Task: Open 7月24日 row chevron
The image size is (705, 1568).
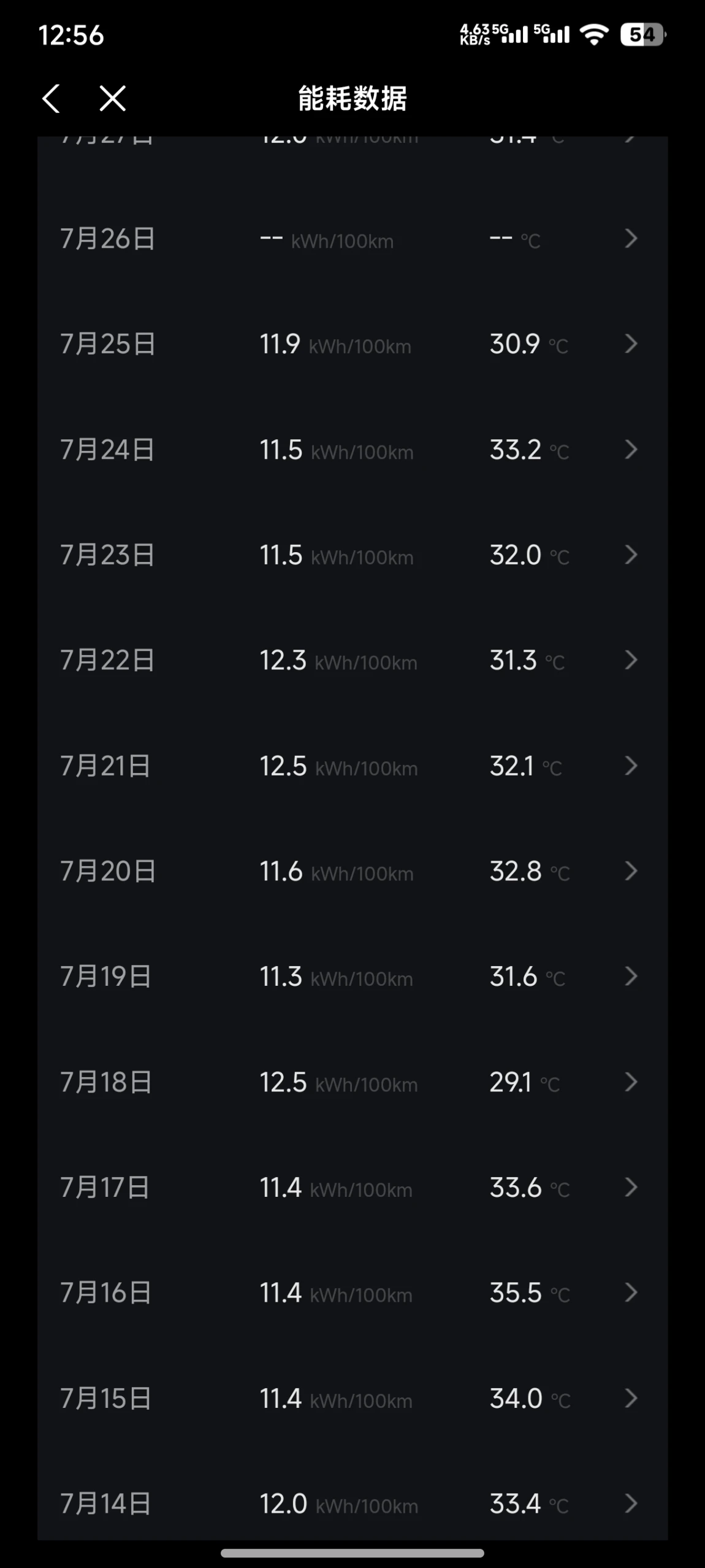Action: [631, 450]
